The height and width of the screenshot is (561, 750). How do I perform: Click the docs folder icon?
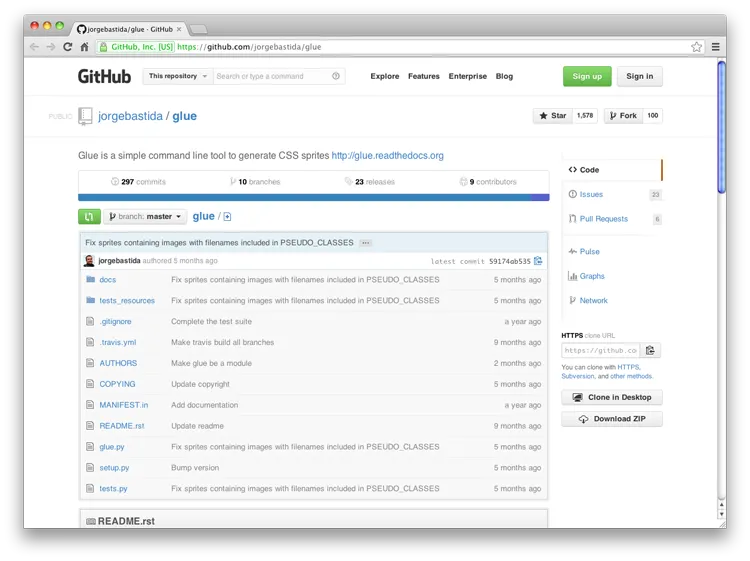90,279
